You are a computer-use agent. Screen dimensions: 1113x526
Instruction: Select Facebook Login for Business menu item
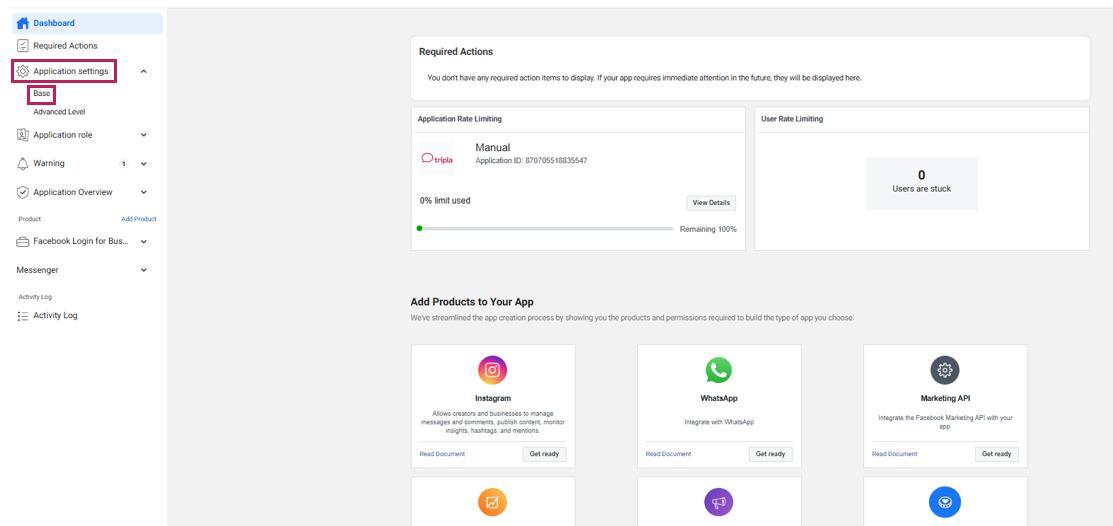80,241
